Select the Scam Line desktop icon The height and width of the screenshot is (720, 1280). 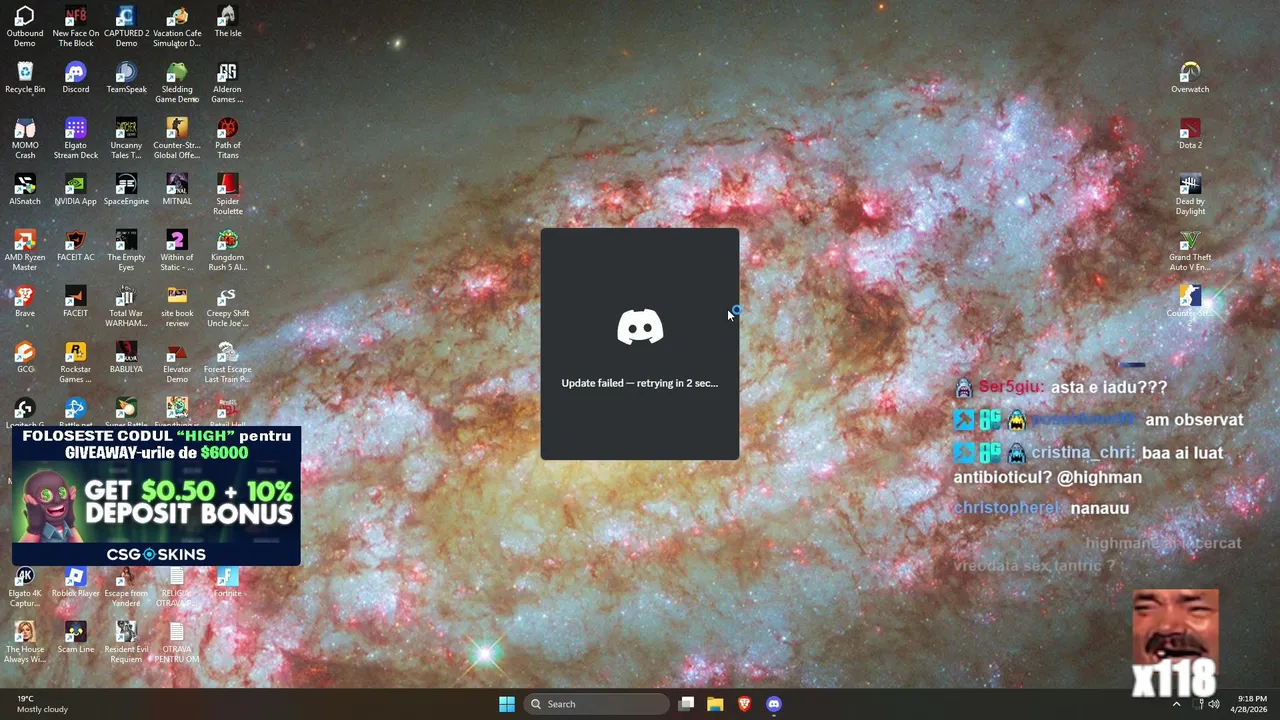coord(76,638)
